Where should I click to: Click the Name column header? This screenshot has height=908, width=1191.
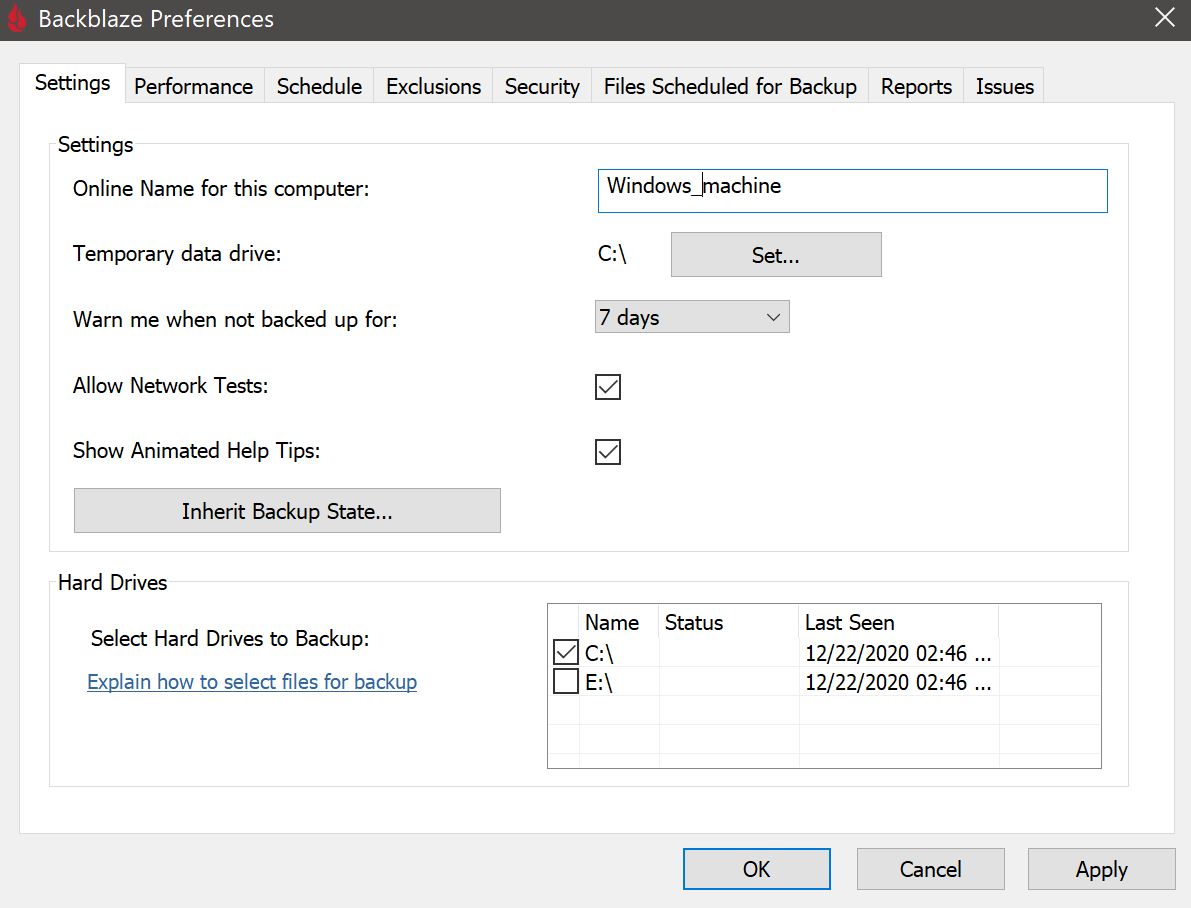tap(618, 622)
